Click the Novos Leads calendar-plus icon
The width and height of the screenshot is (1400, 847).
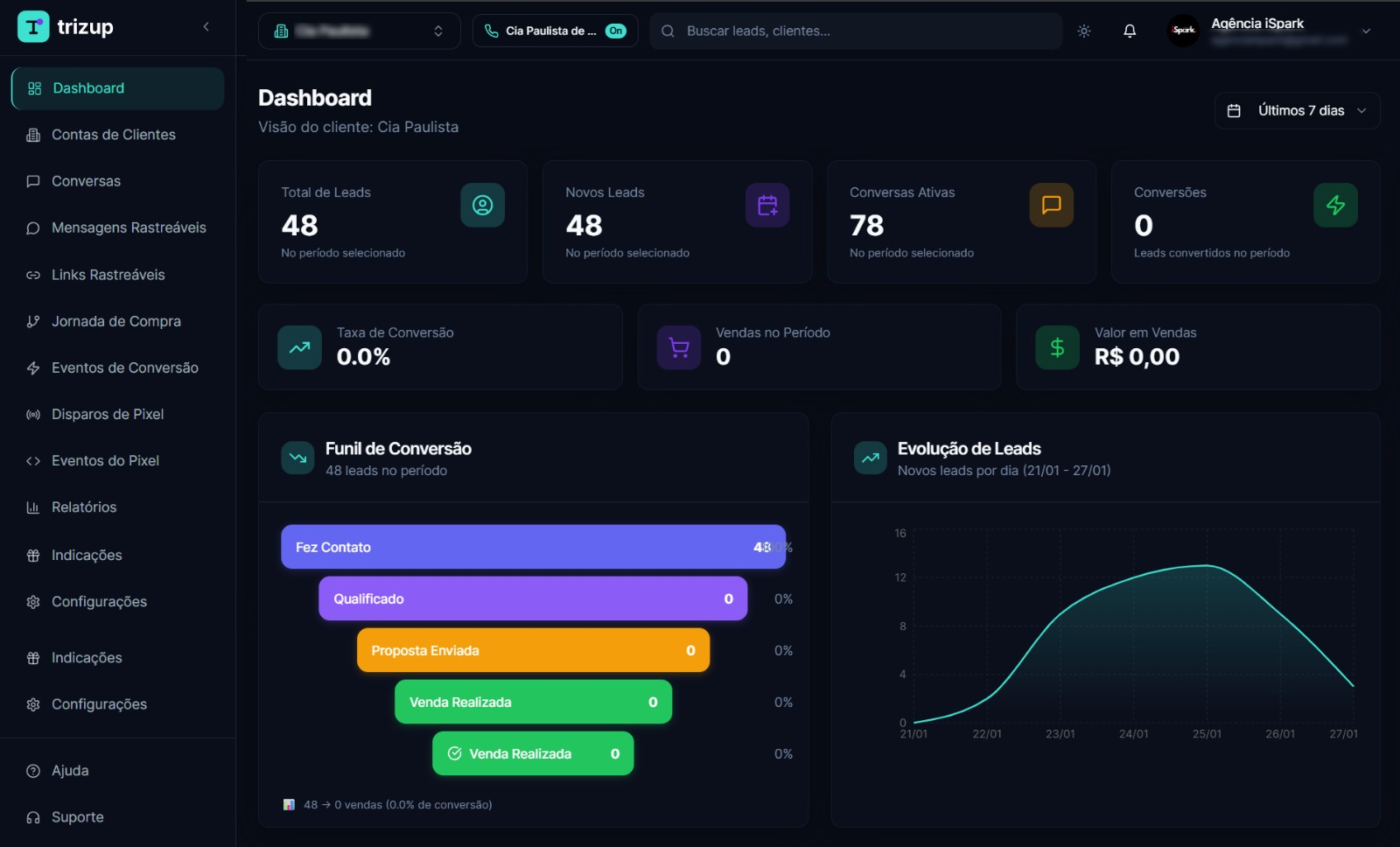click(767, 205)
